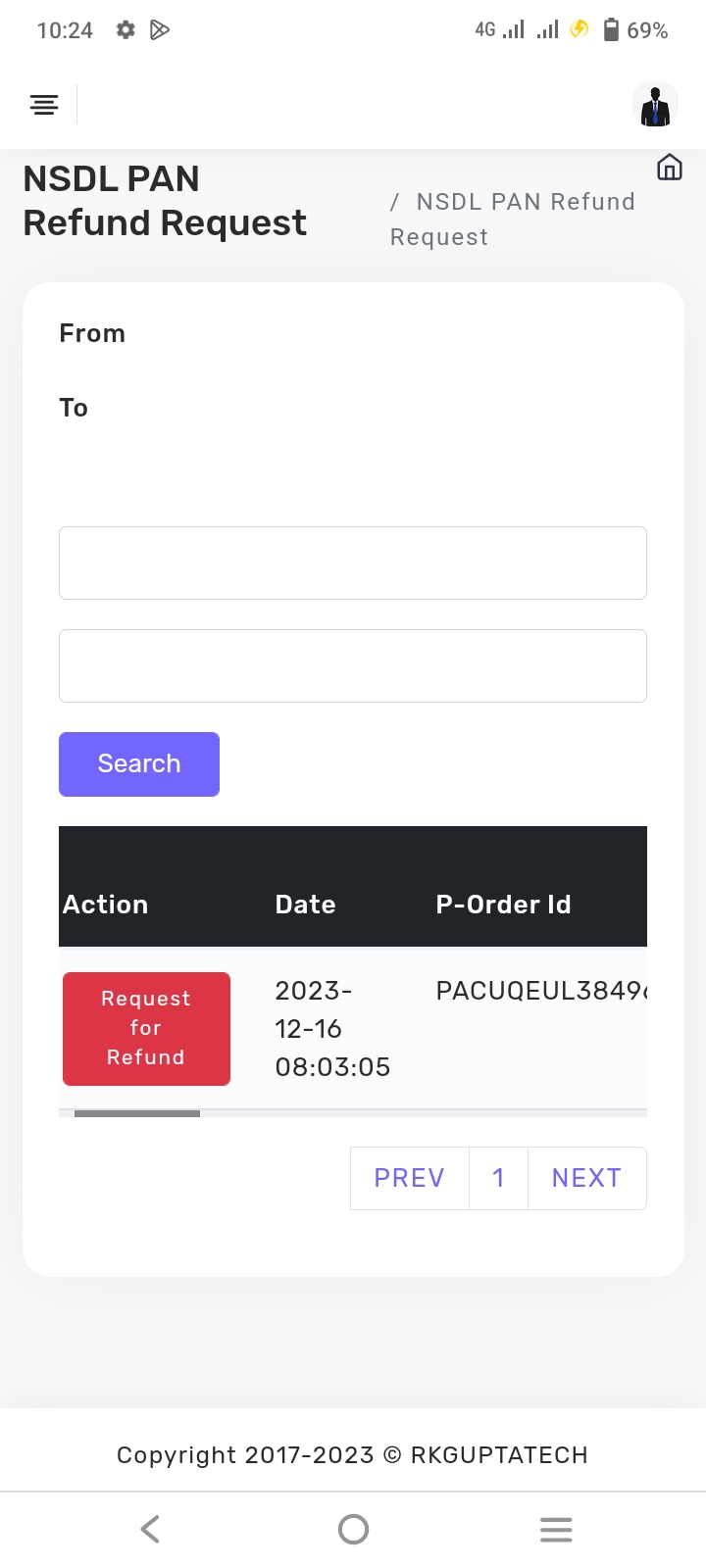This screenshot has height=1568, width=706.
Task: Open the hamburger sidebar menu
Action: (44, 104)
